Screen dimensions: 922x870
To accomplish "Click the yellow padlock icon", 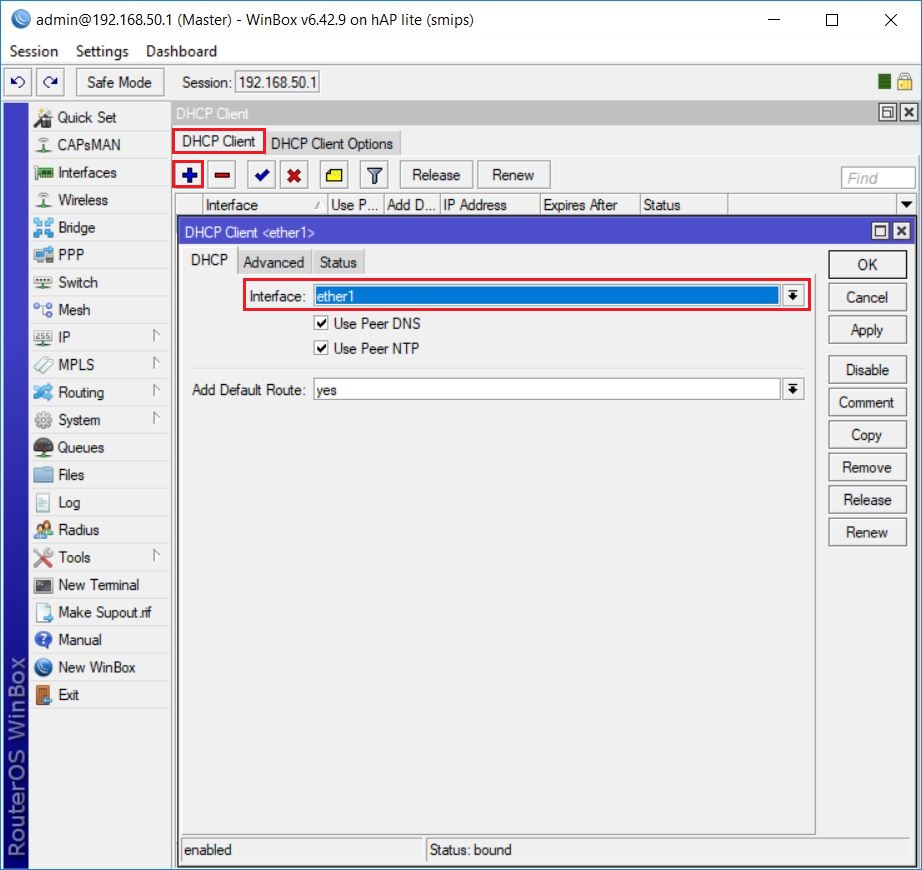I will tap(904, 81).
